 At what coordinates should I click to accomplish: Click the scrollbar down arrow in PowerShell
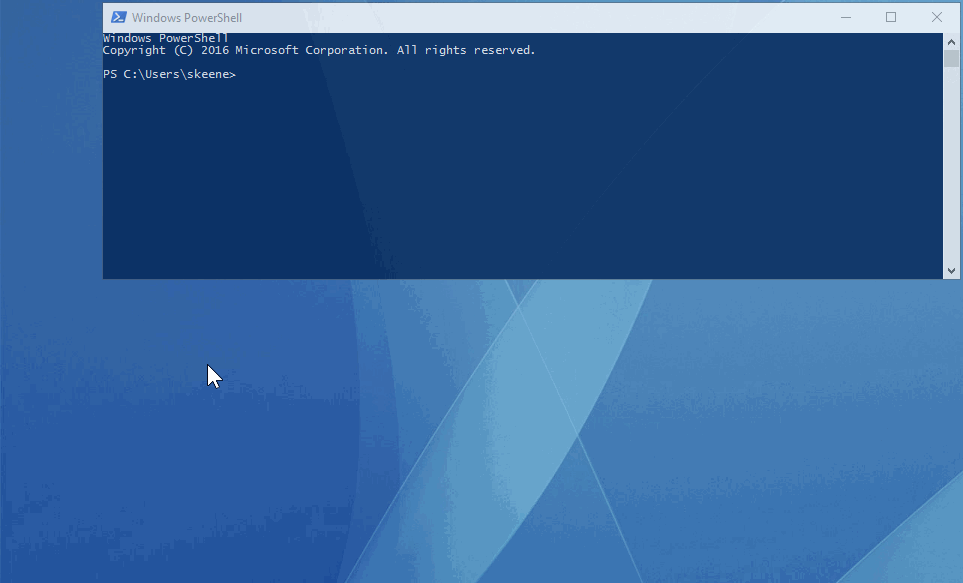(x=951, y=271)
